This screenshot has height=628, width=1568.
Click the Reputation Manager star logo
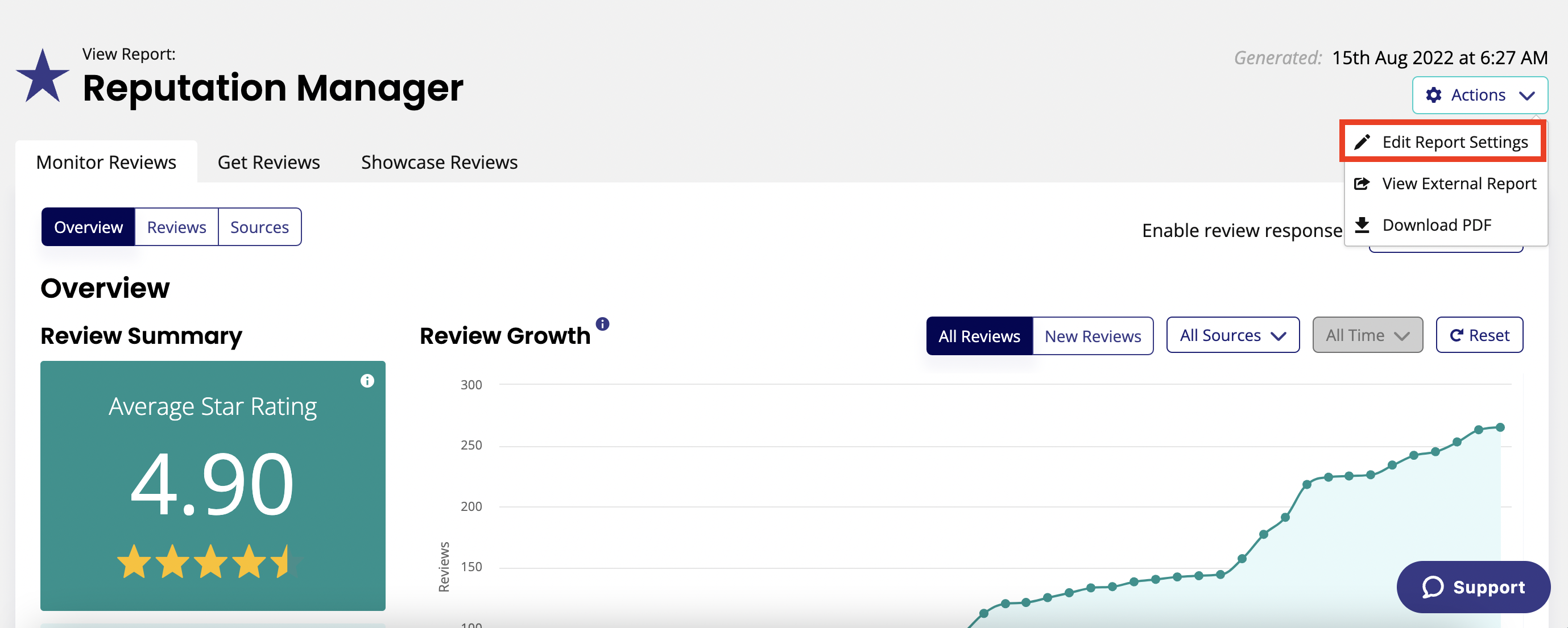click(x=42, y=76)
